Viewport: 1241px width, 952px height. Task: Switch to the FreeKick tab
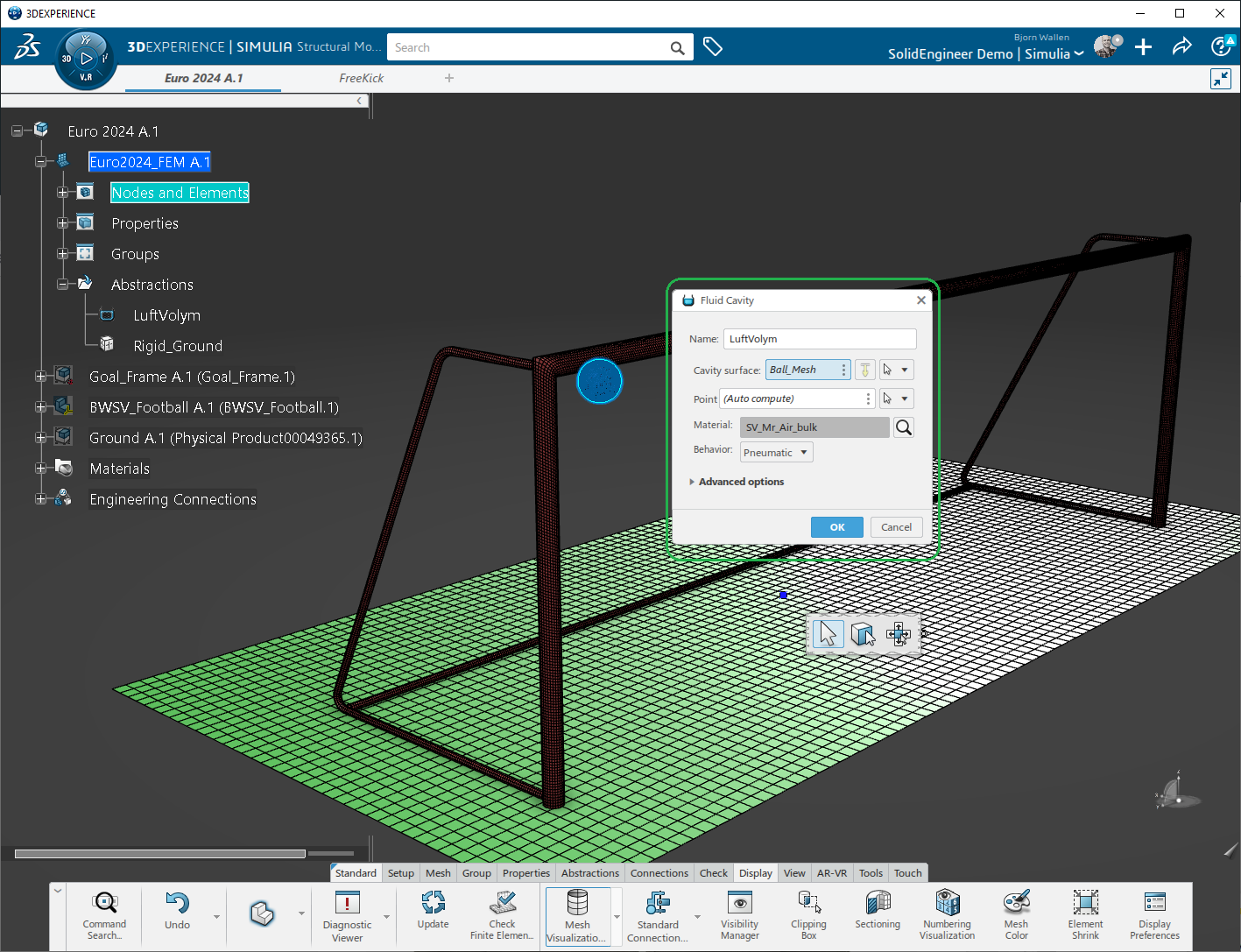pyautogui.click(x=361, y=78)
